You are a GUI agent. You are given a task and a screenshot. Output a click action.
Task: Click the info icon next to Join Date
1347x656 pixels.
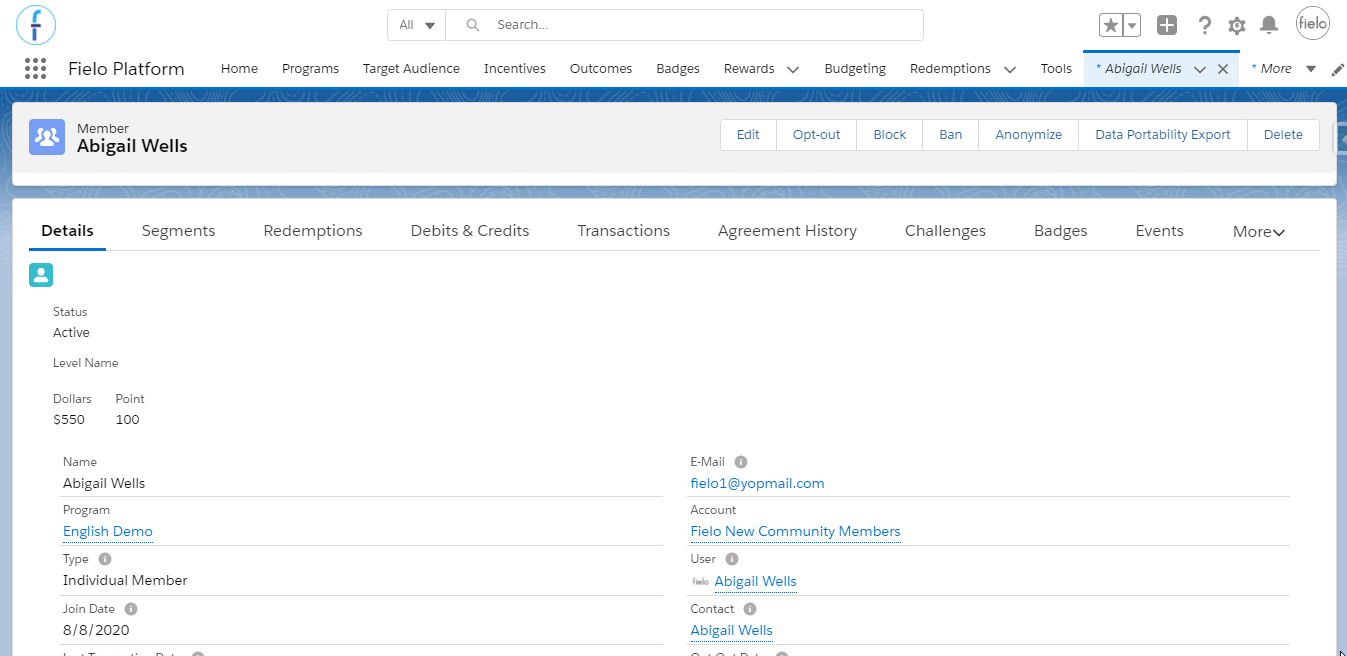pyautogui.click(x=131, y=608)
